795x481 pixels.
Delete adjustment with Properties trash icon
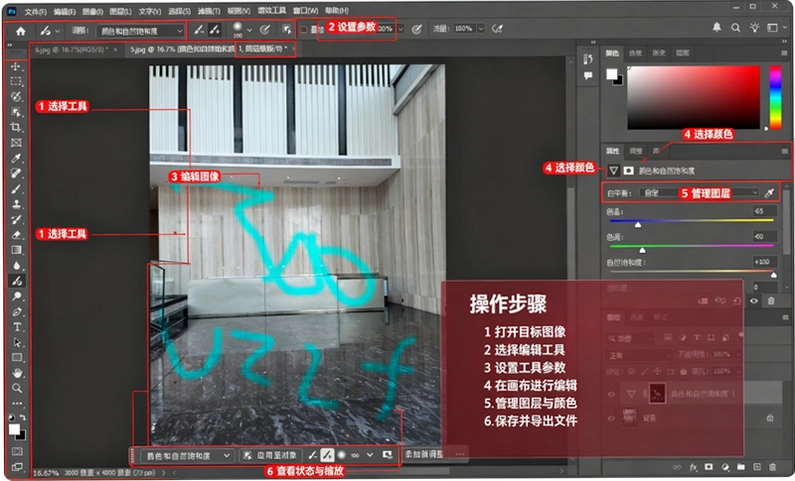pyautogui.click(x=771, y=301)
